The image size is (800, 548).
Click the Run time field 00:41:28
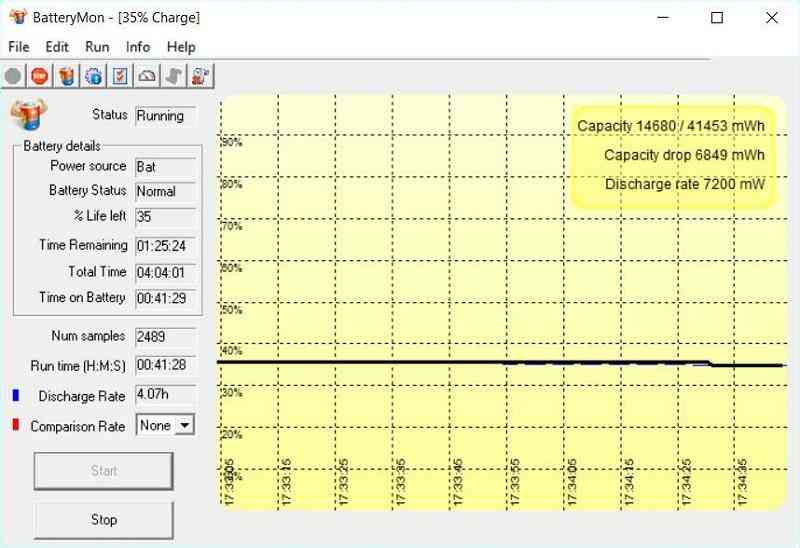pyautogui.click(x=165, y=365)
